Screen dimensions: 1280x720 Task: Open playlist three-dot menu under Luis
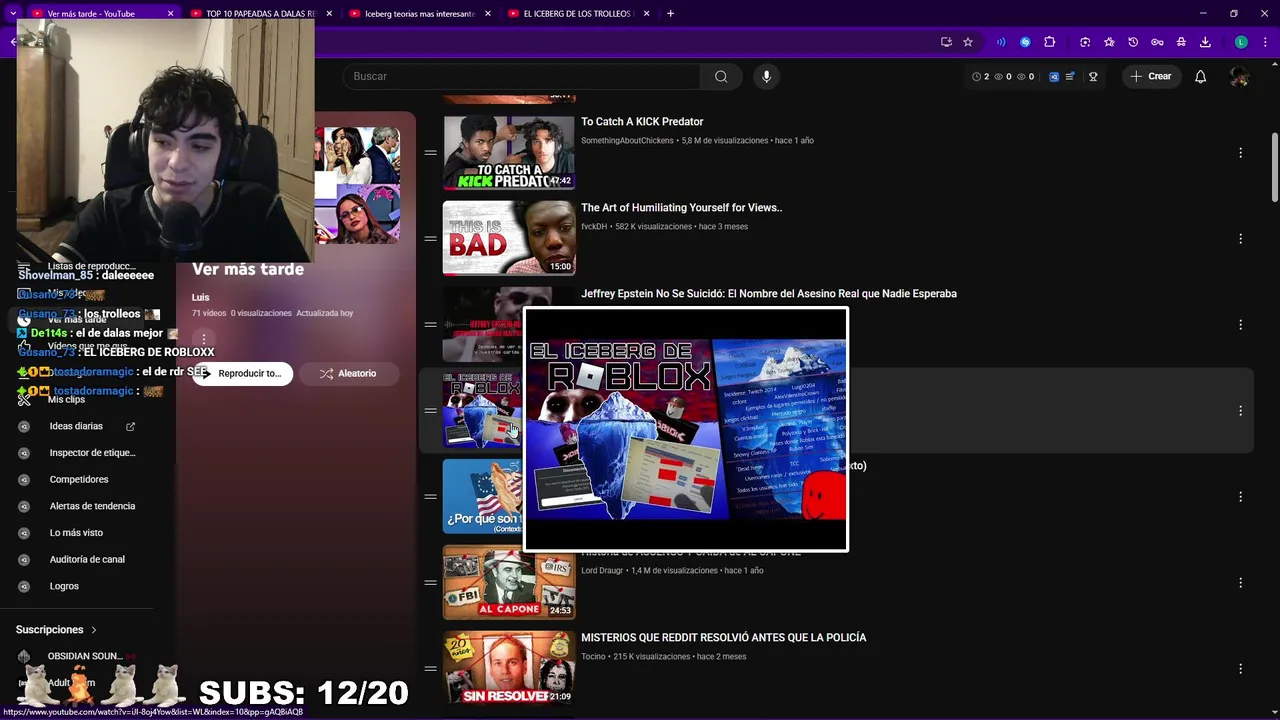coord(204,339)
